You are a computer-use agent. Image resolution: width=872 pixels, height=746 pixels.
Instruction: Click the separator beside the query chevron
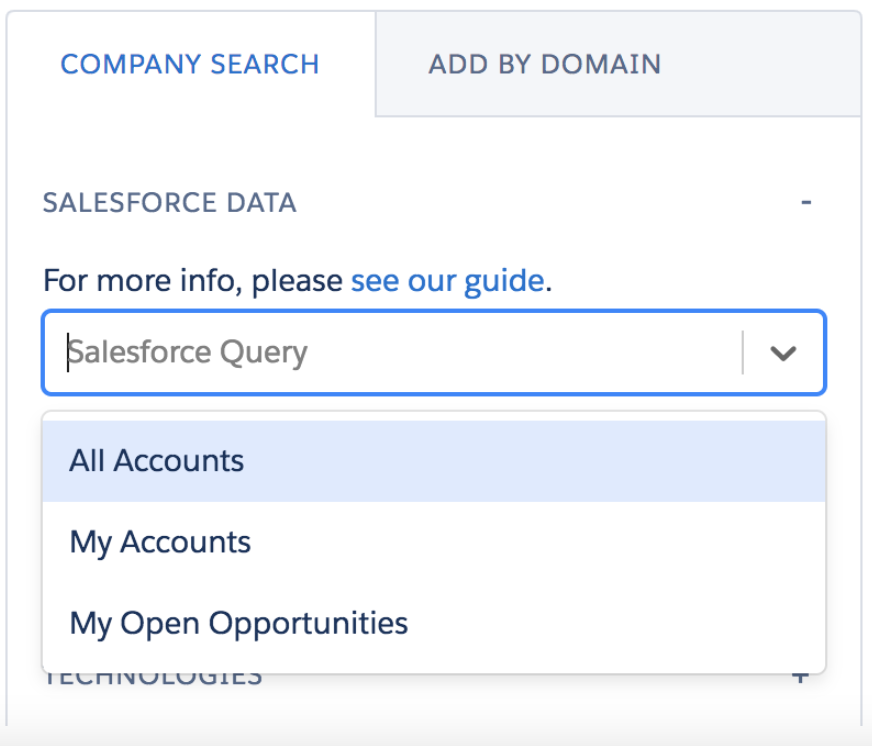pos(742,353)
